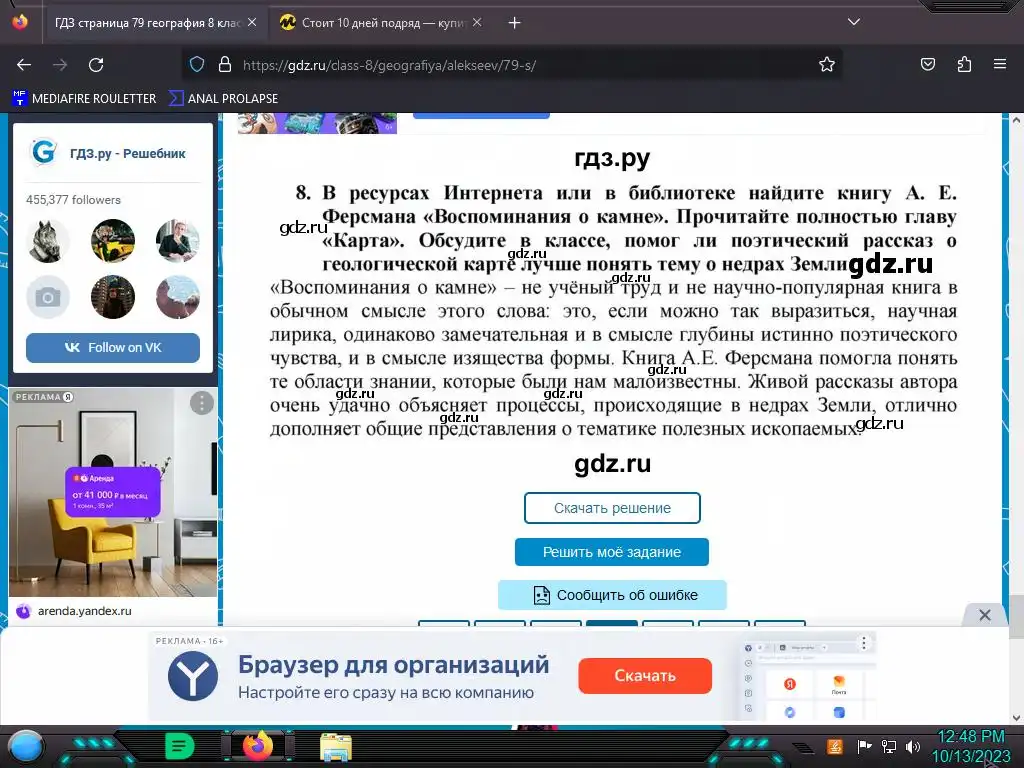Click Скачать in Yandex browser ad
The width and height of the screenshot is (1024, 768).
point(645,675)
